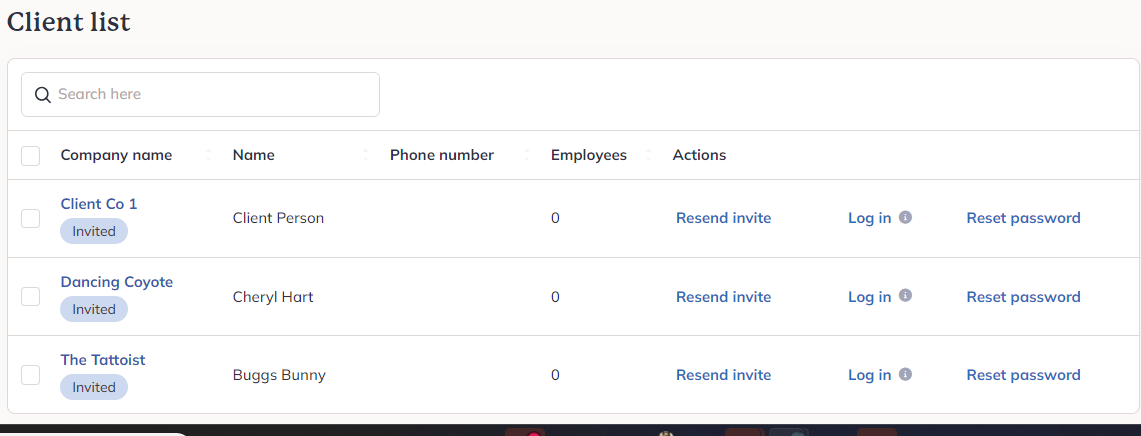Sort by Company name column arrows
Image resolution: width=1141 pixels, height=436 pixels.
(x=208, y=155)
